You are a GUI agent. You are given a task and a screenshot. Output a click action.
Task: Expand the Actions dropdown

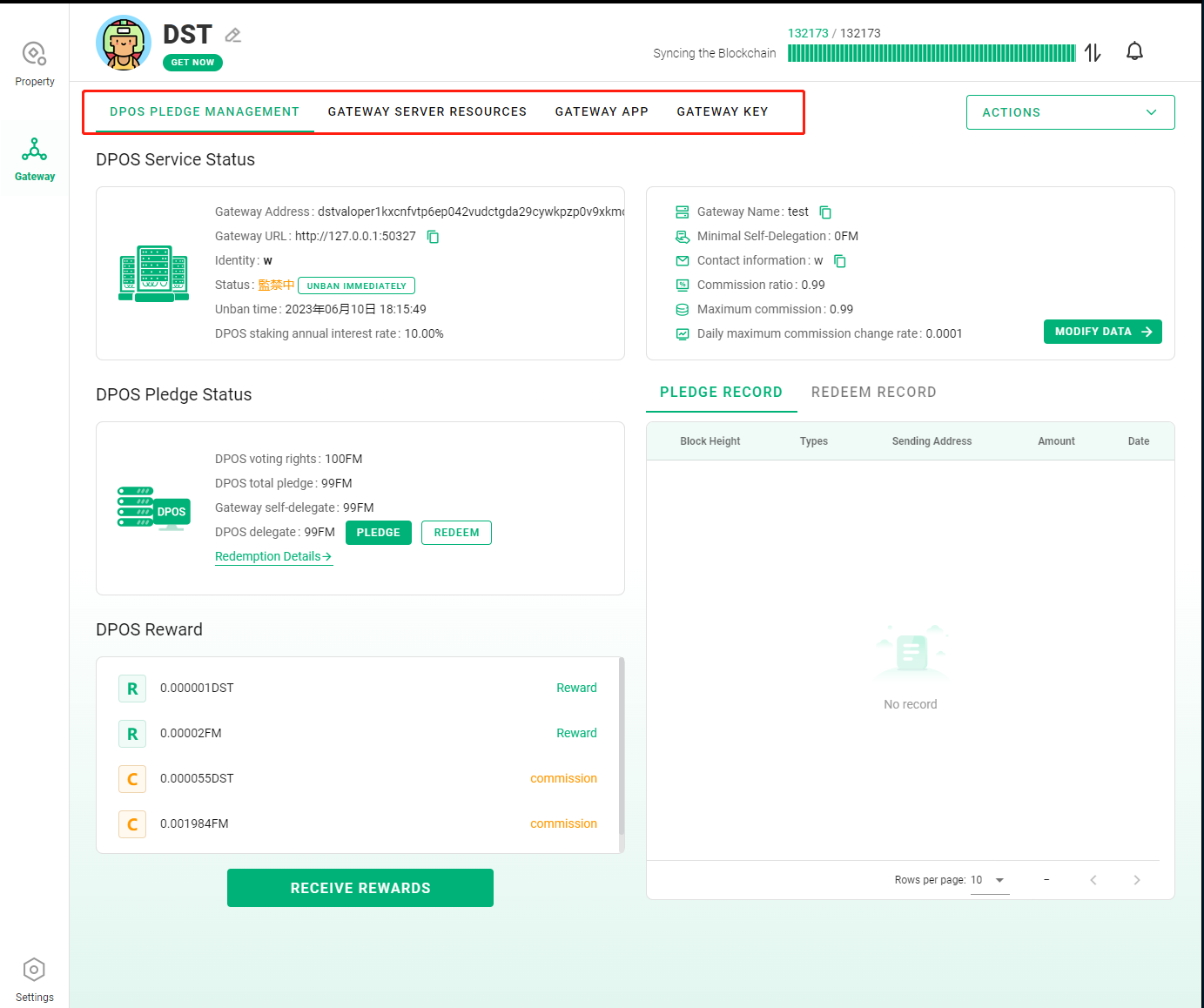pos(1070,112)
